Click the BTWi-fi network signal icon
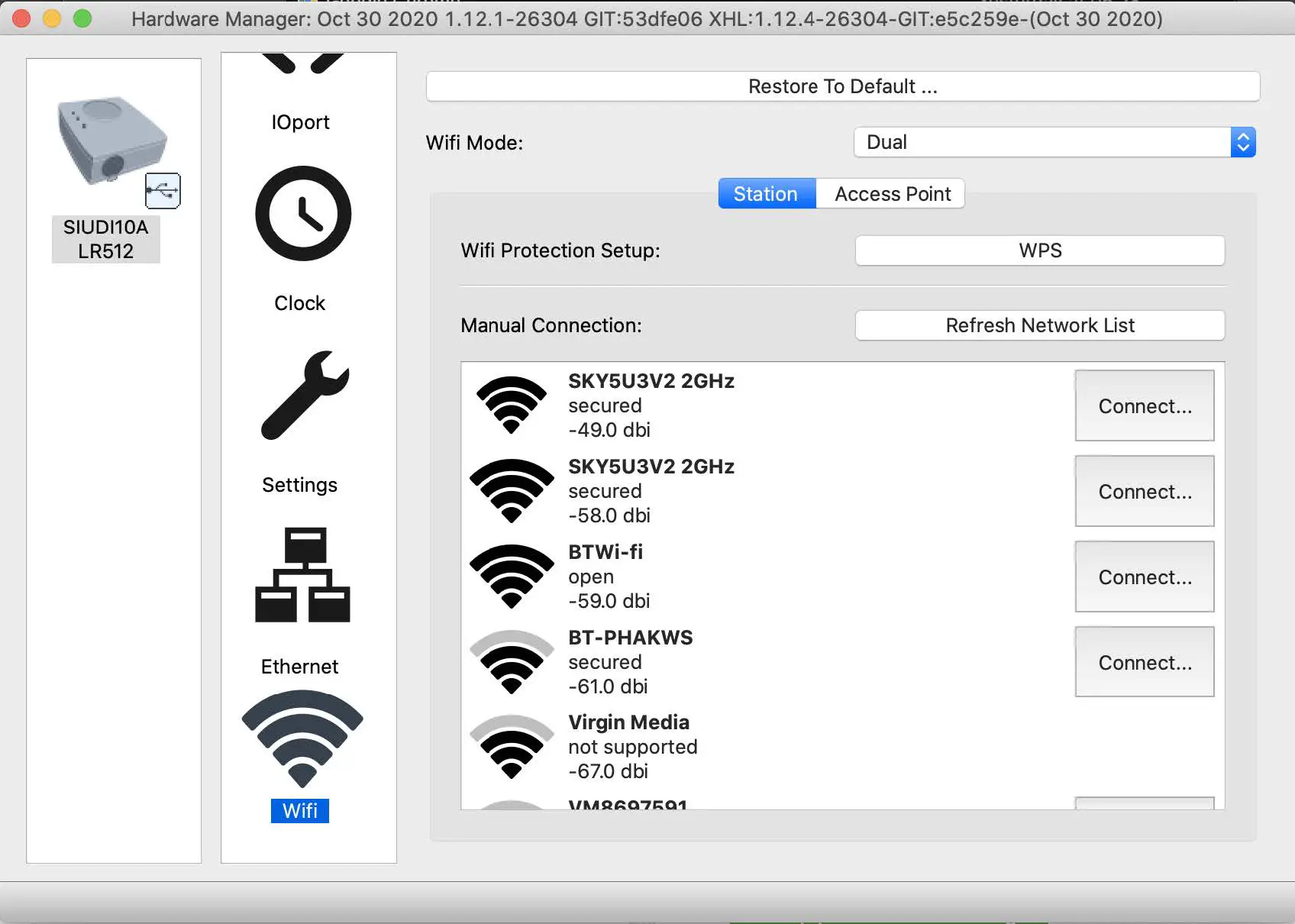 click(512, 574)
